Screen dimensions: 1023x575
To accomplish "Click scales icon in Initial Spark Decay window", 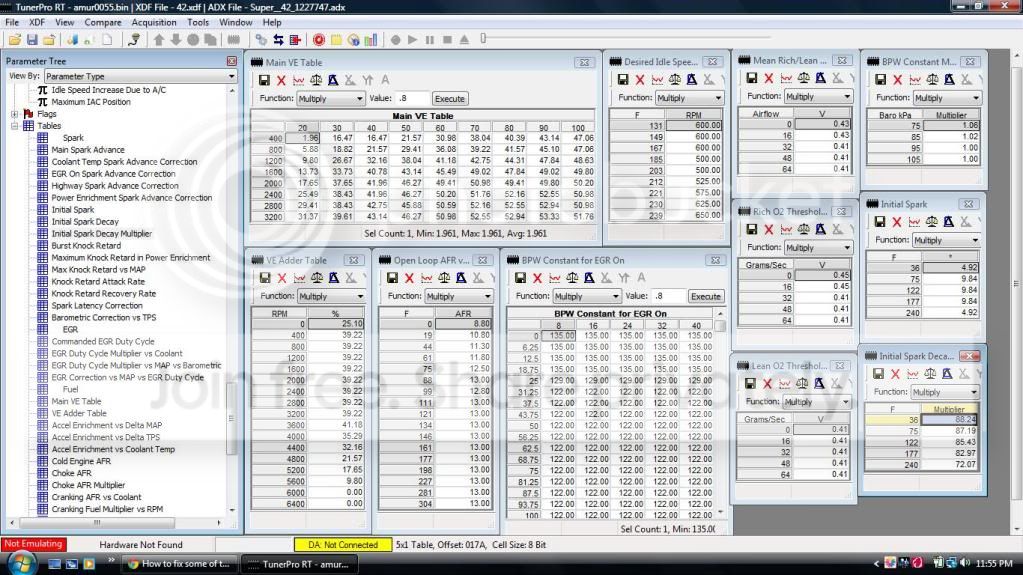I will click(930, 374).
